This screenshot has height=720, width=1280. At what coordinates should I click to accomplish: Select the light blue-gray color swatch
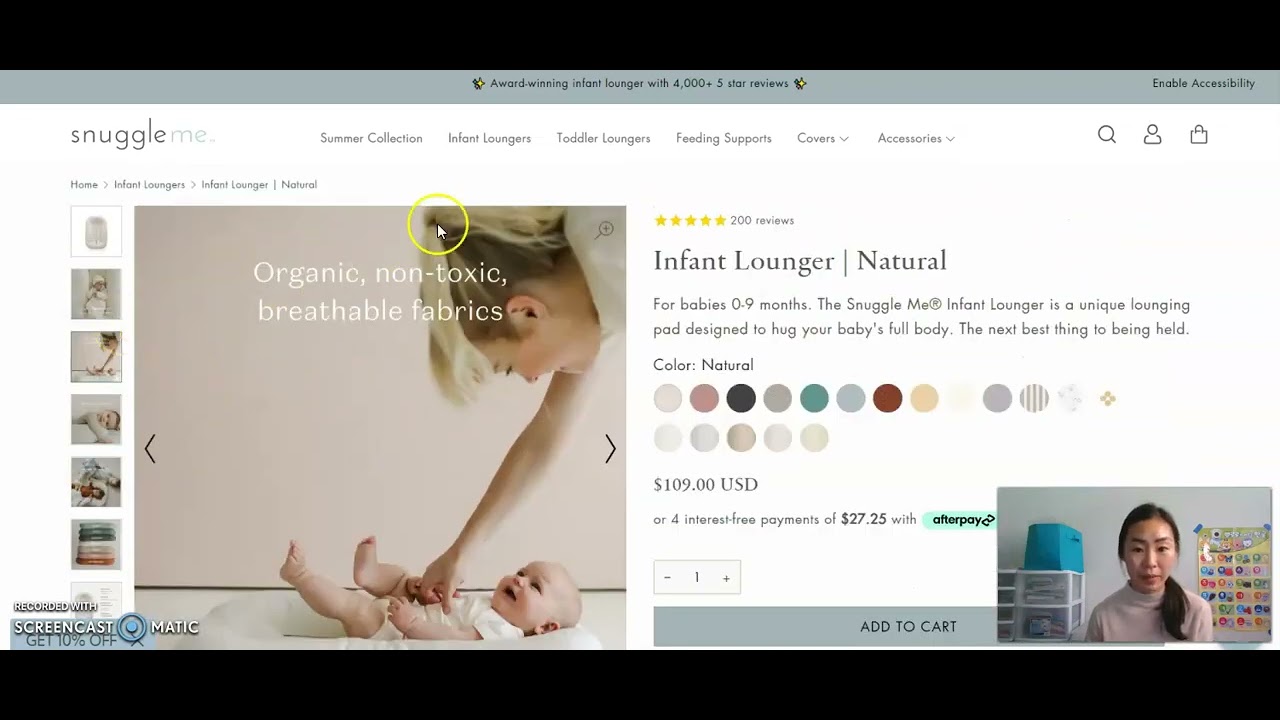click(x=851, y=398)
